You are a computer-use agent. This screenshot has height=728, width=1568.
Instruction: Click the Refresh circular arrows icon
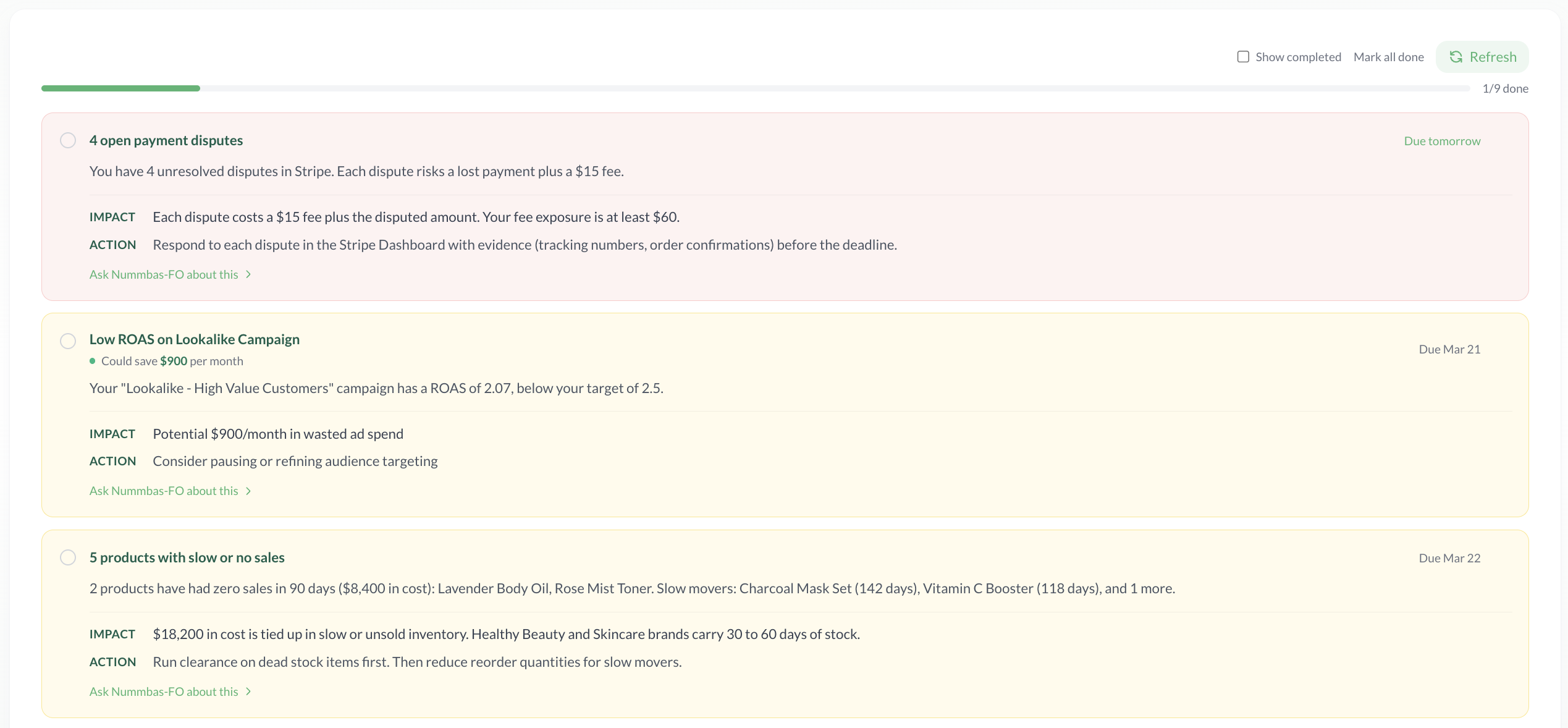(x=1456, y=57)
